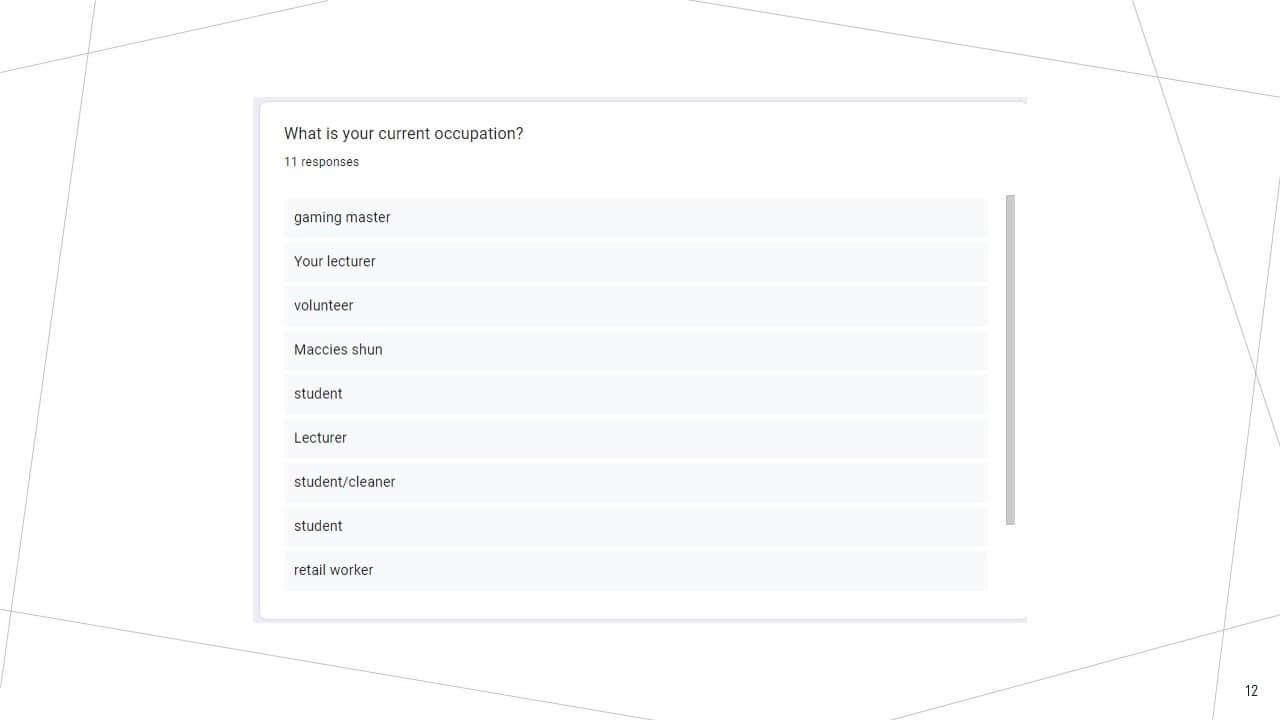
Task: Click the slide number 12
Action: (x=1251, y=691)
